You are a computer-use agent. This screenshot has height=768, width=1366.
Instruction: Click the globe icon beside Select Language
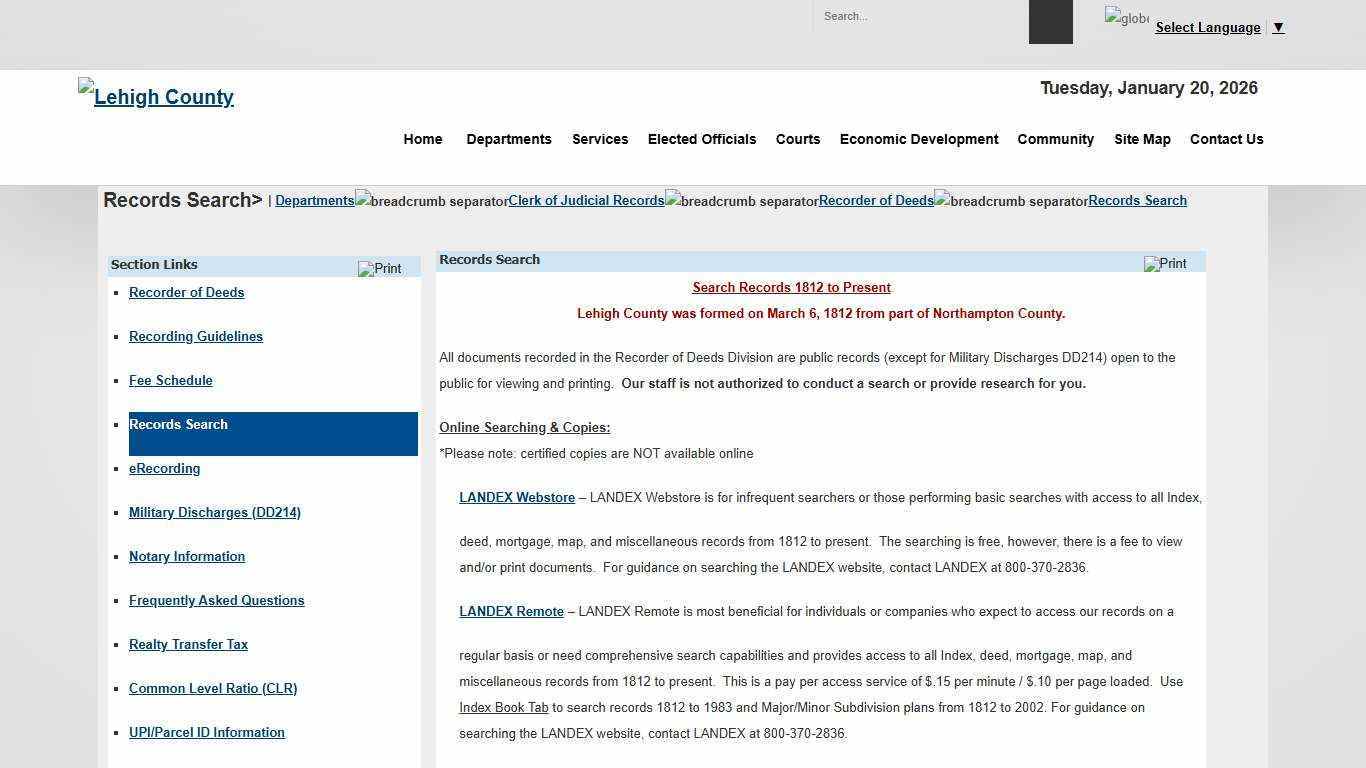(1126, 18)
